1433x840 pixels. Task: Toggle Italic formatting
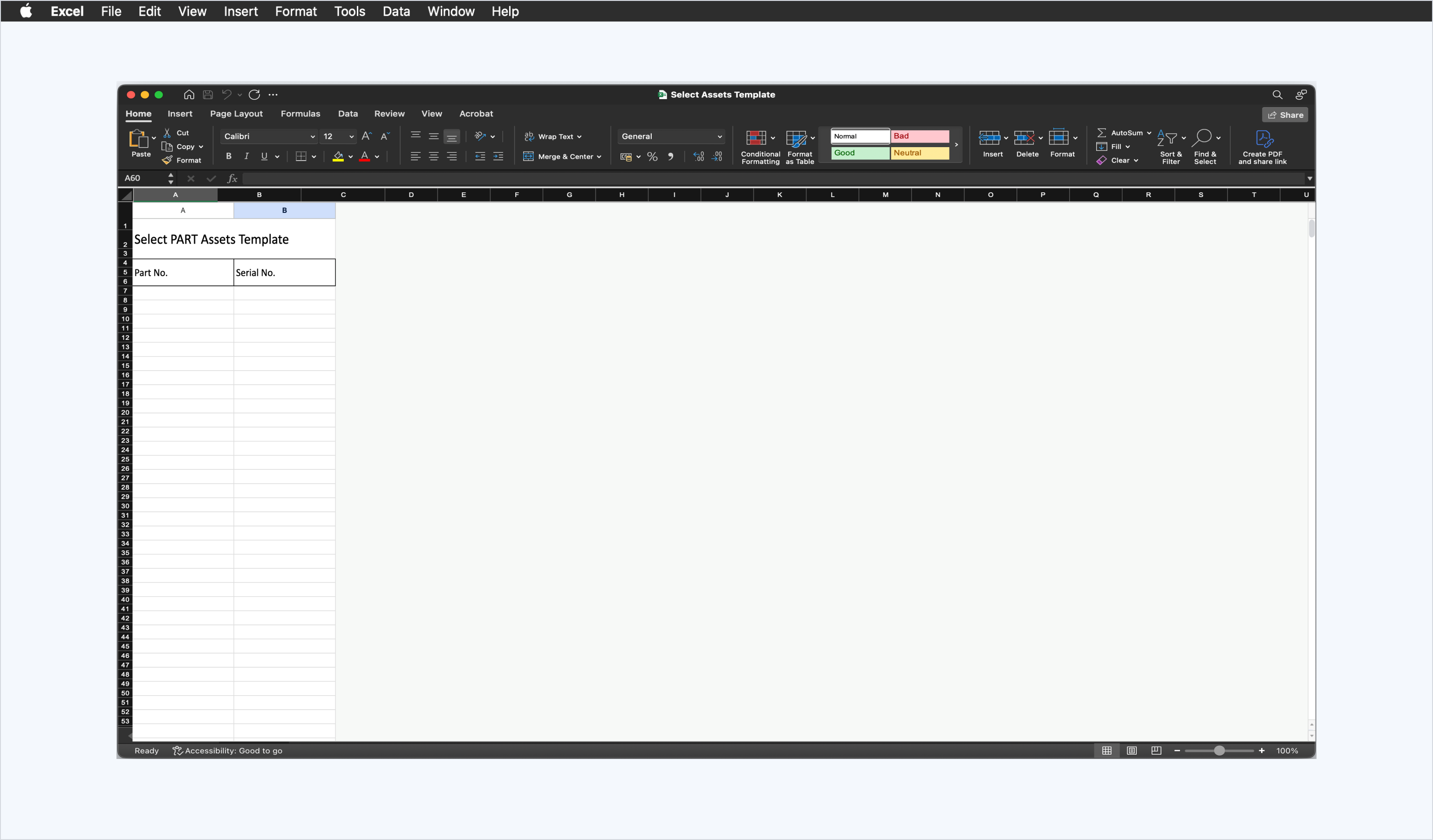(x=246, y=156)
